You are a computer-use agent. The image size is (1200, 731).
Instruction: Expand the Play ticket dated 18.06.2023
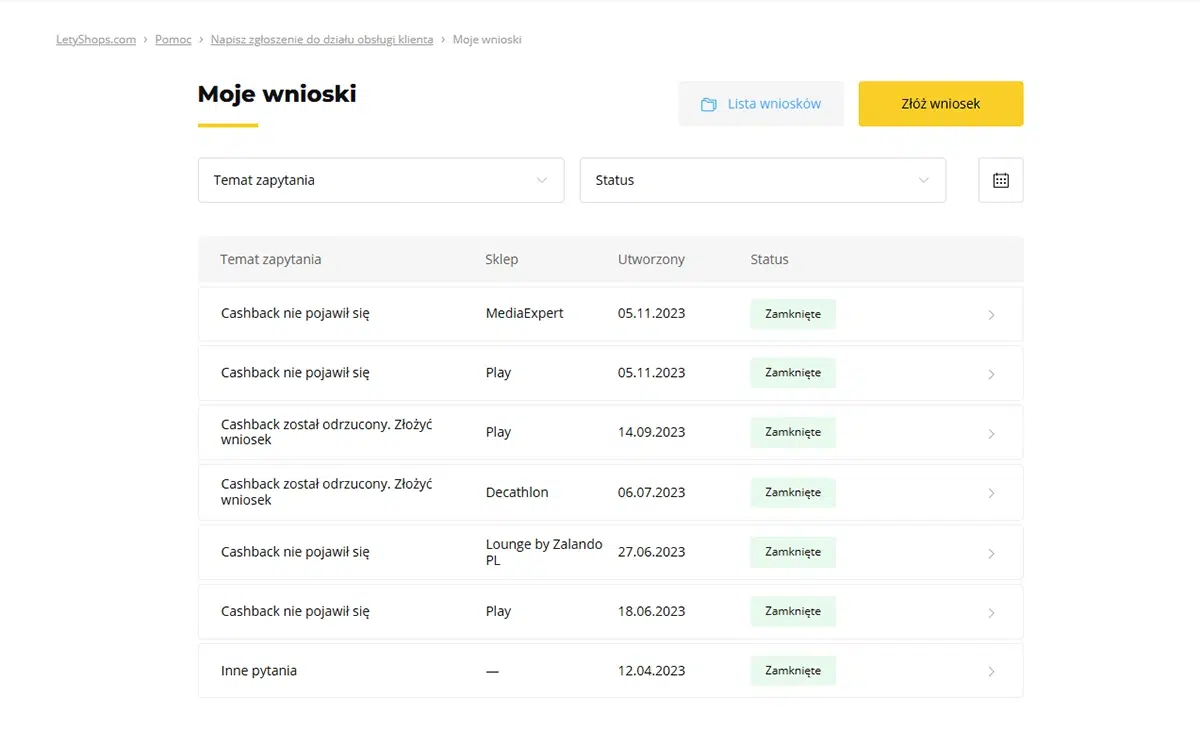pyautogui.click(x=991, y=611)
